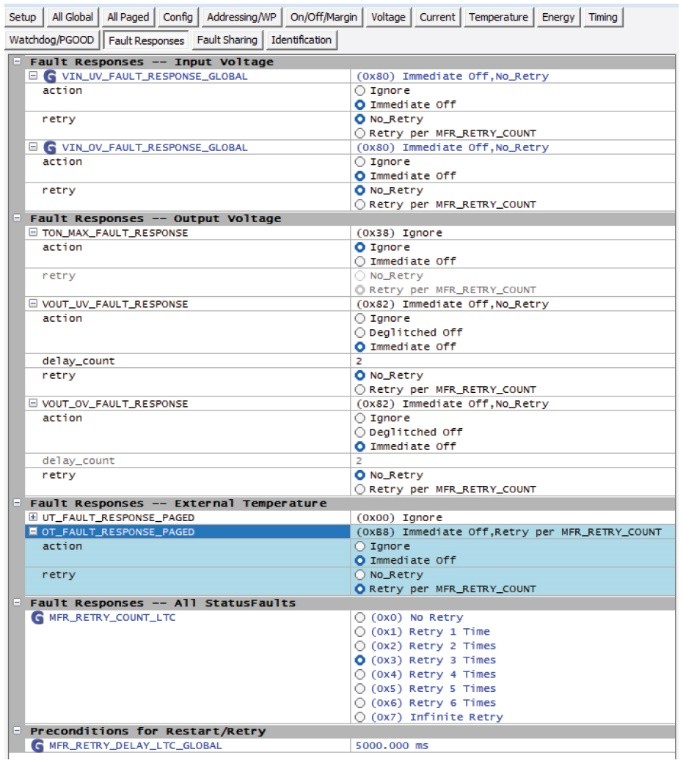
Task: Go to the Temperature tab
Action: (498, 17)
